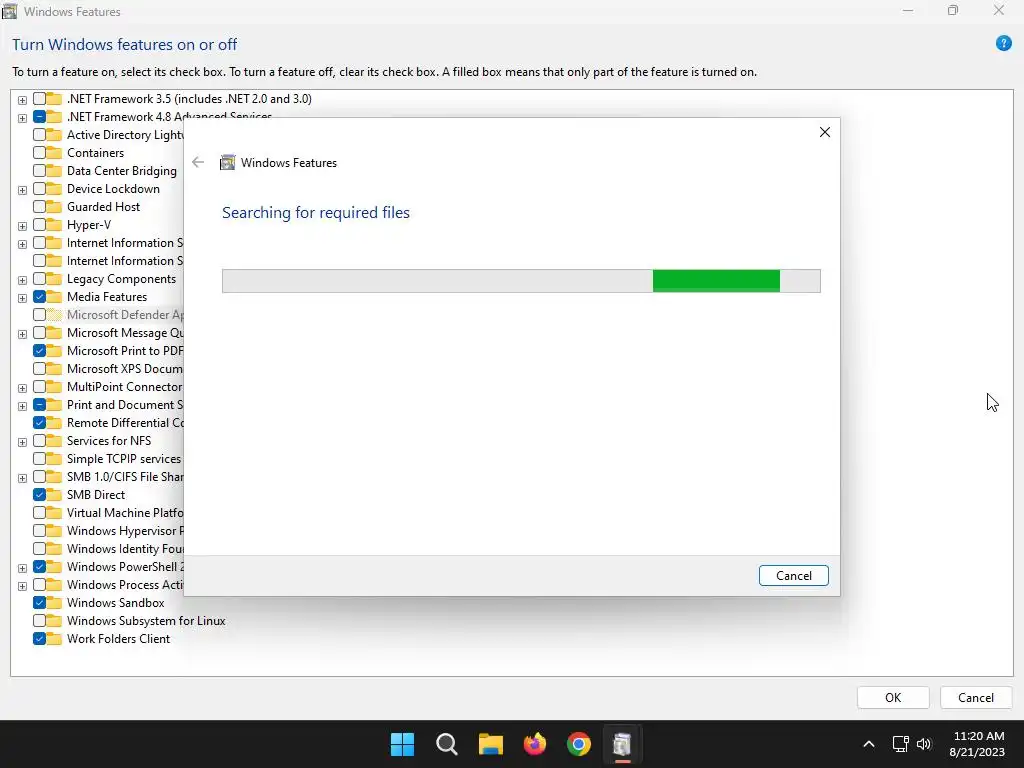
Task: Enable the Hyper-V checkbox
Action: pos(39,225)
